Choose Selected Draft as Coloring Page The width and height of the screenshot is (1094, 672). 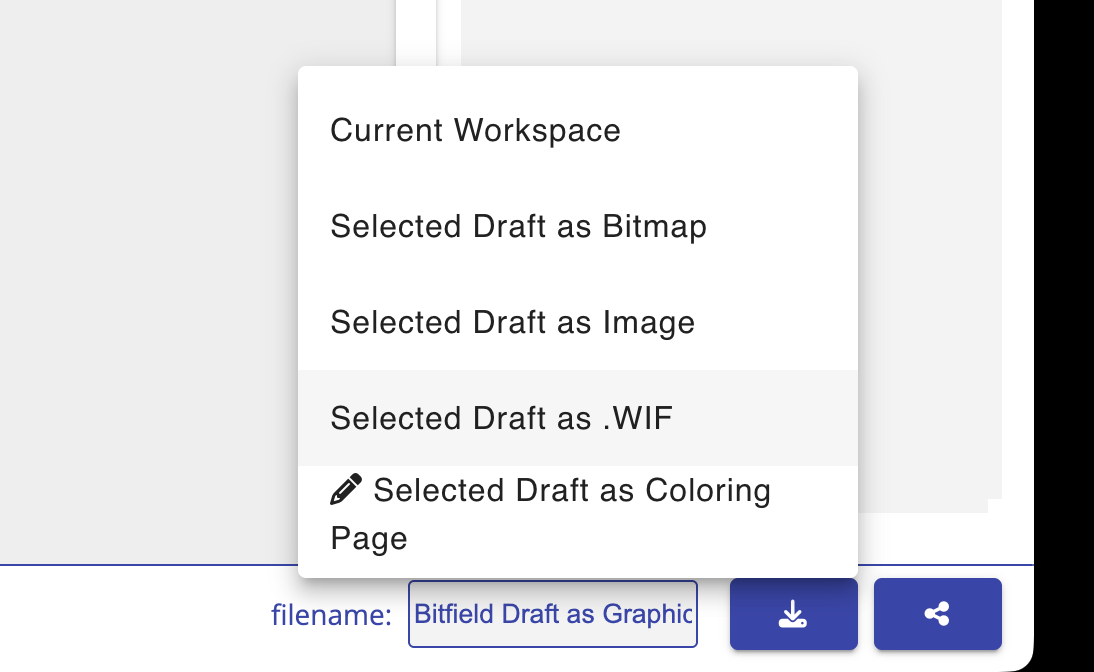point(550,512)
